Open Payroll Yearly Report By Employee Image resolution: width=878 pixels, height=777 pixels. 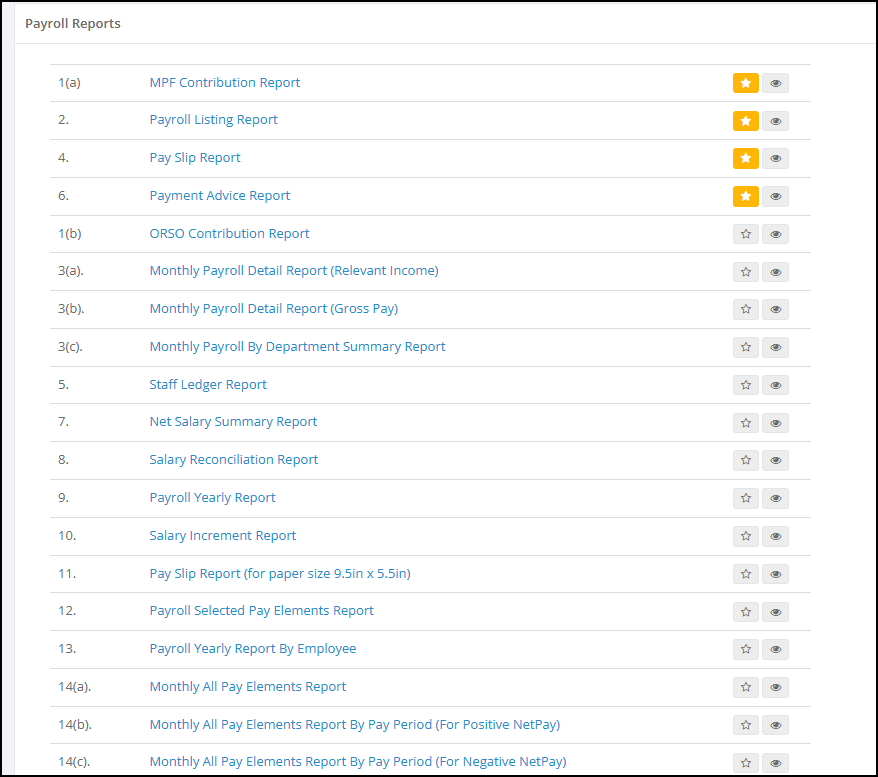click(253, 648)
